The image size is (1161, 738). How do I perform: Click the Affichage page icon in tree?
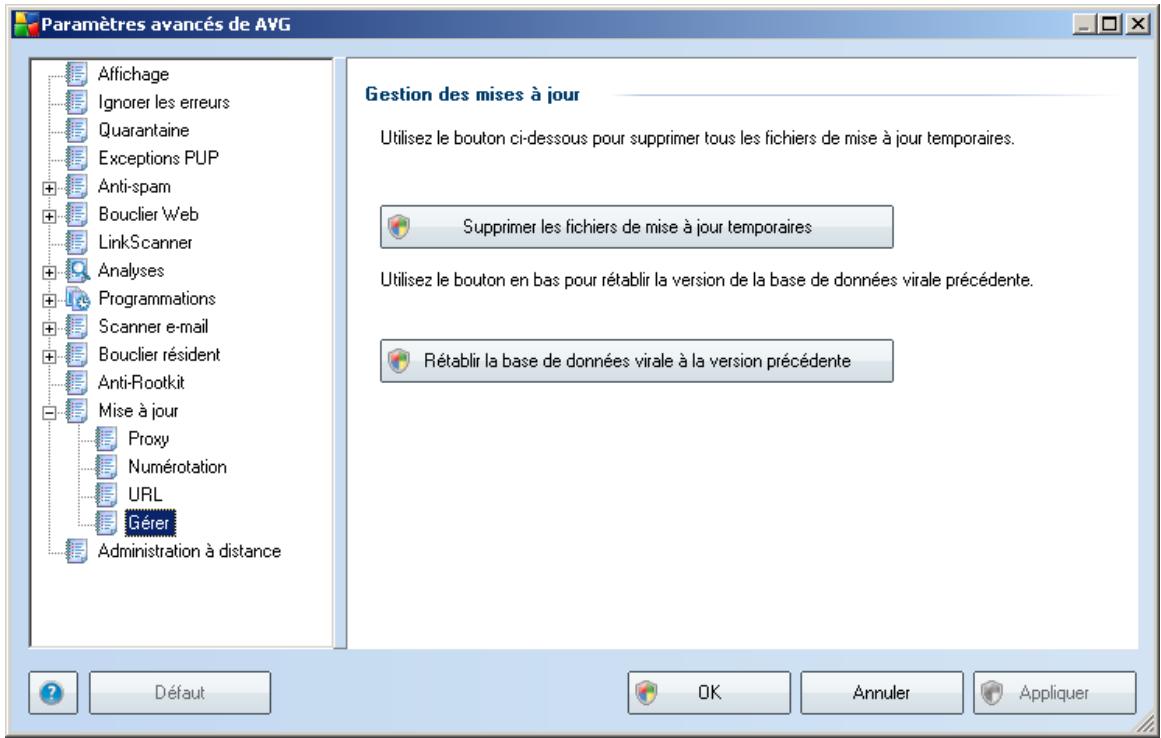tap(76, 74)
